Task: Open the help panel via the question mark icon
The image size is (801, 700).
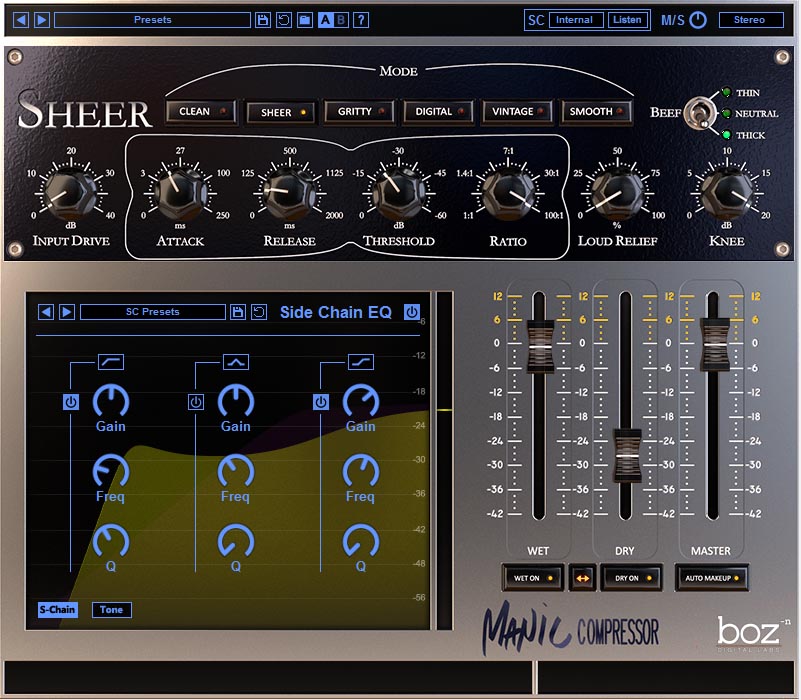Action: tap(362, 19)
